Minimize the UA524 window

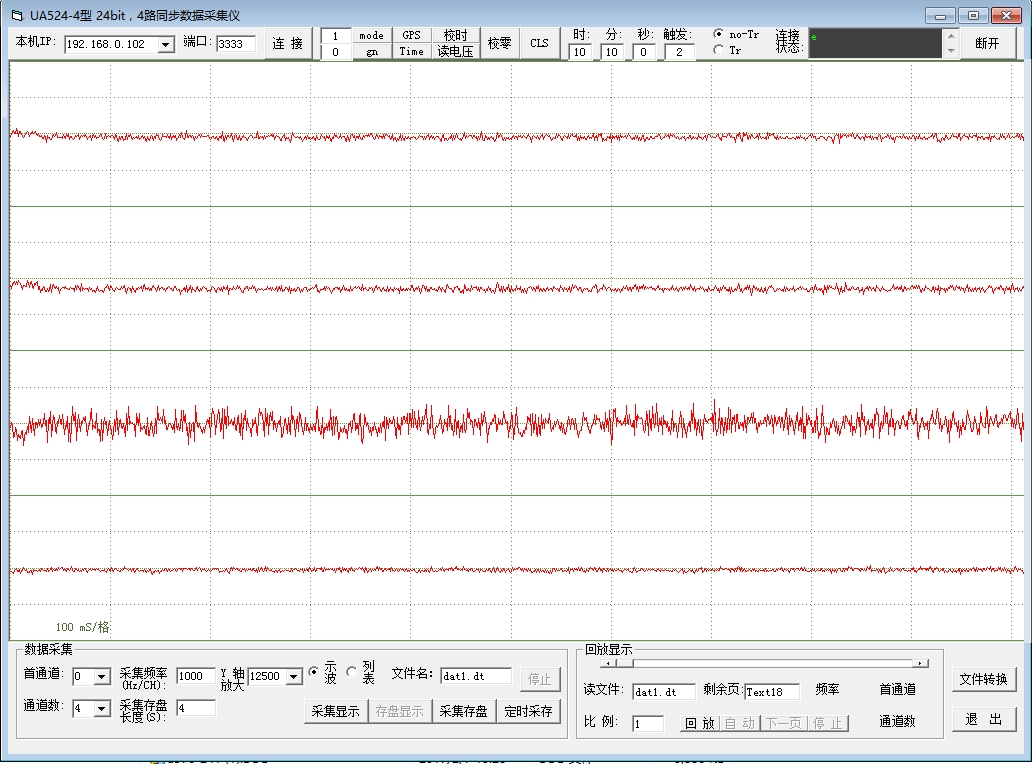tap(941, 15)
